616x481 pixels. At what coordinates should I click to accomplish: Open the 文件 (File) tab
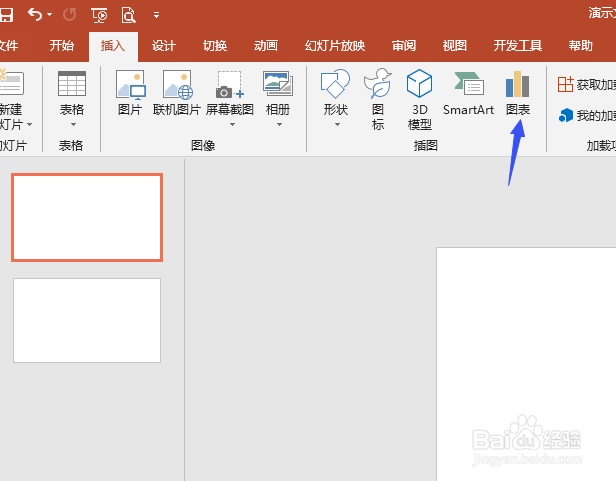9,46
